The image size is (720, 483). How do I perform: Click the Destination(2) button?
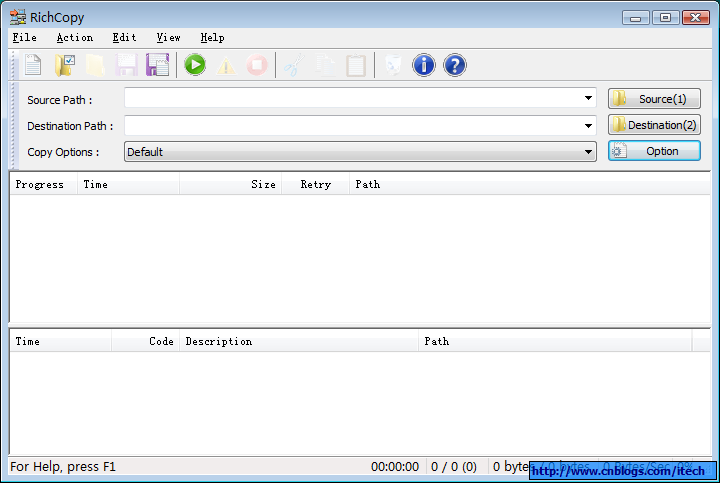coord(654,125)
